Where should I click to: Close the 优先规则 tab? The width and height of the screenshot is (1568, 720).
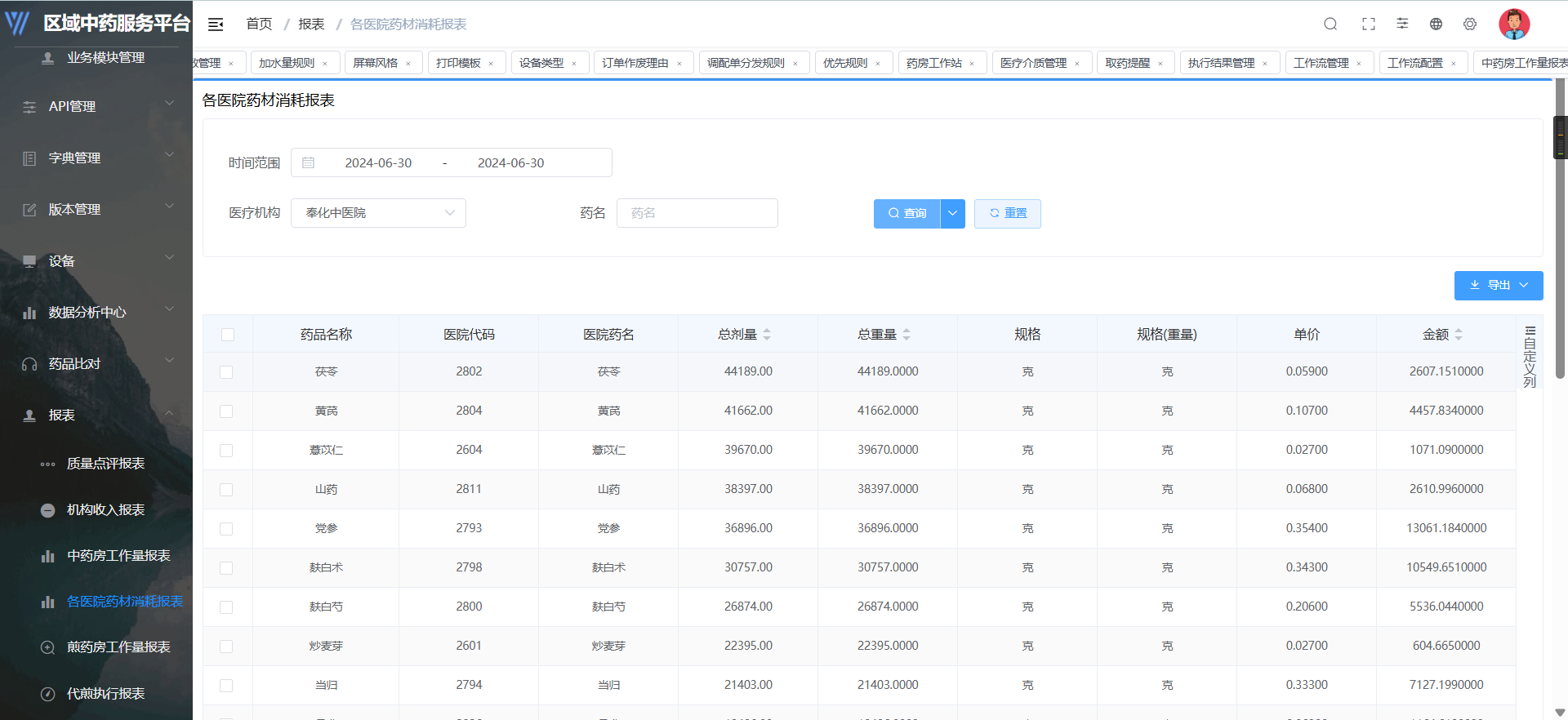click(878, 64)
